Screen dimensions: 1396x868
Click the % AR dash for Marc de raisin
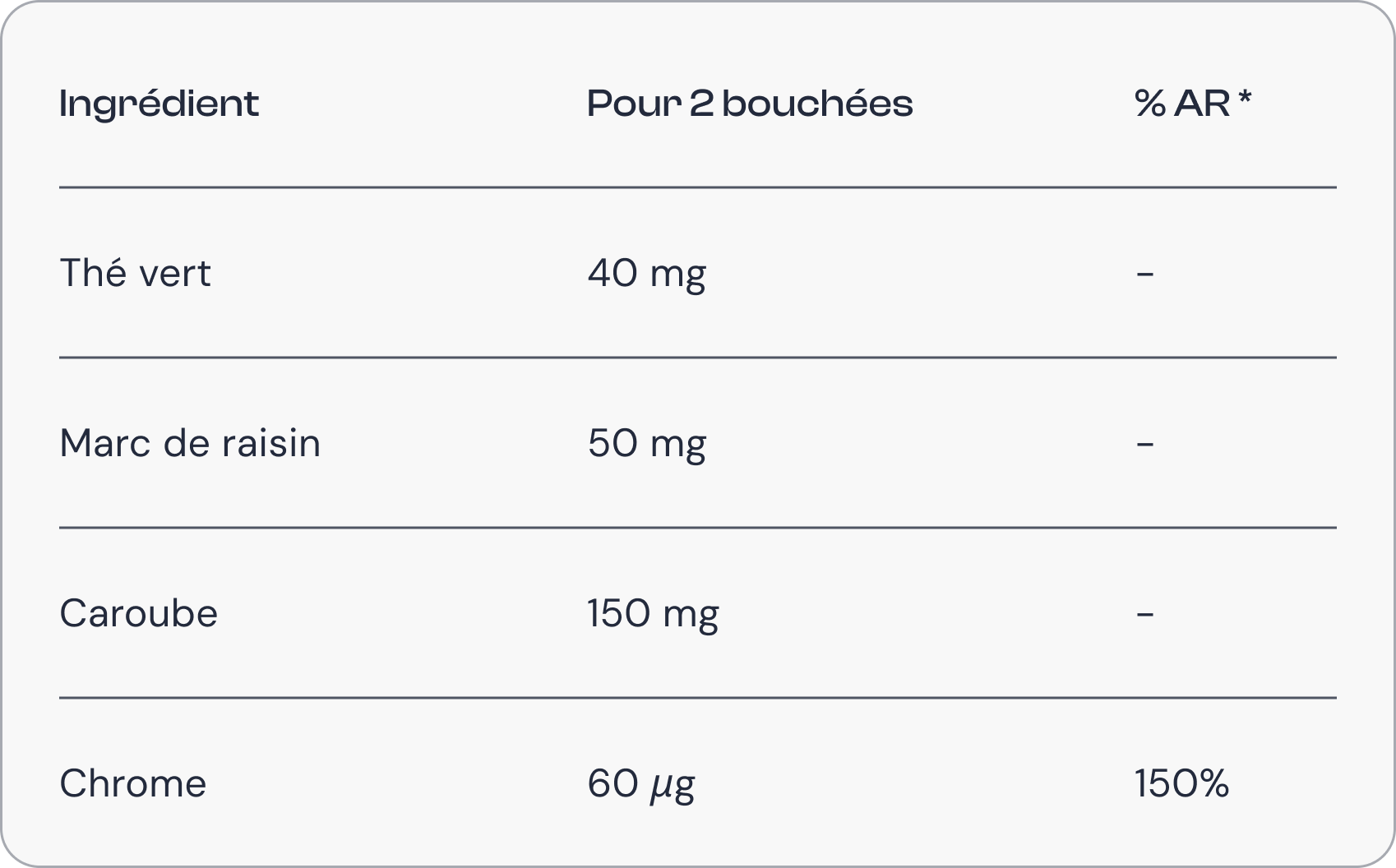[x=1144, y=444]
